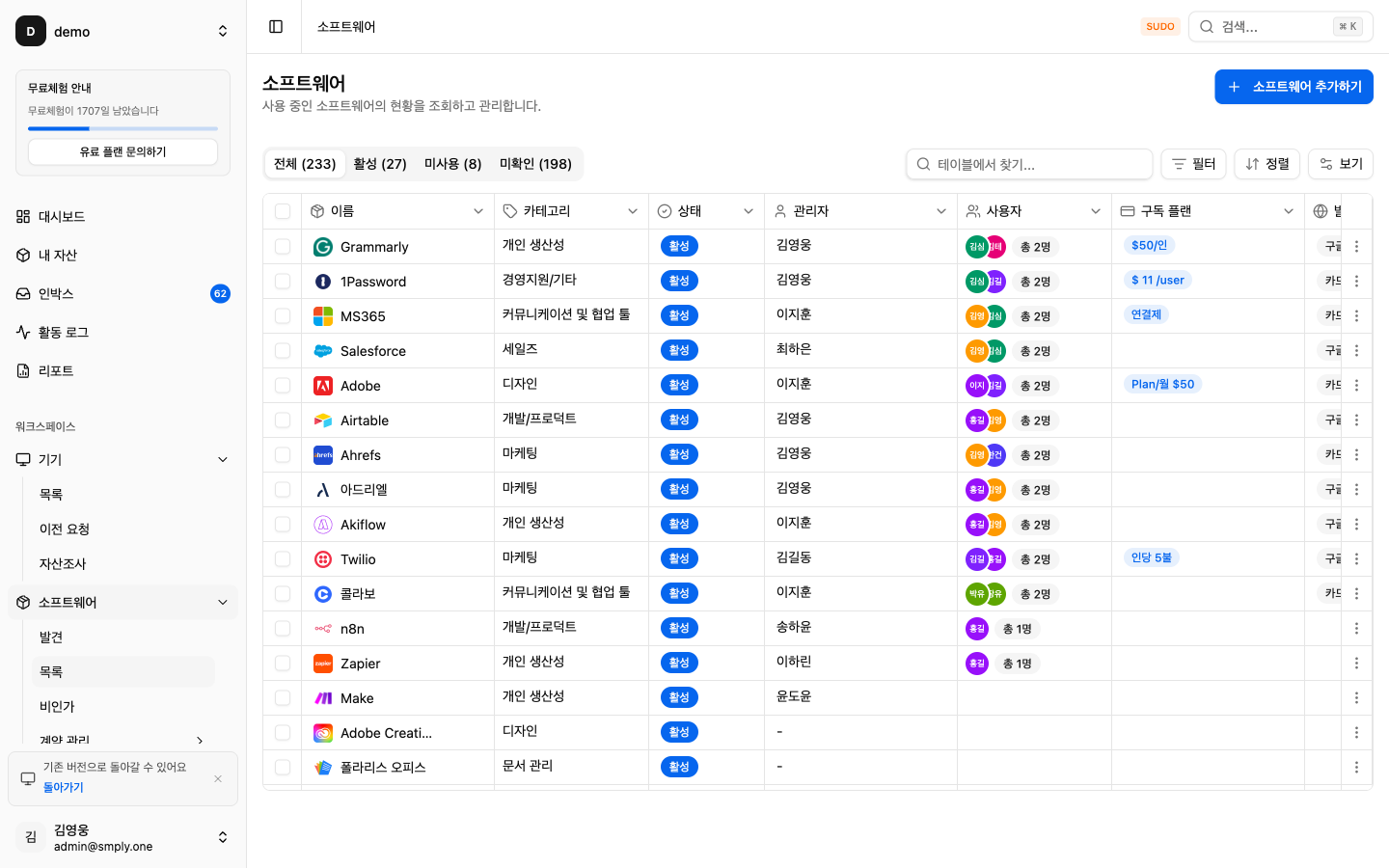Click the Zapier logo icon
The height and width of the screenshot is (868, 1389).
coord(323,664)
